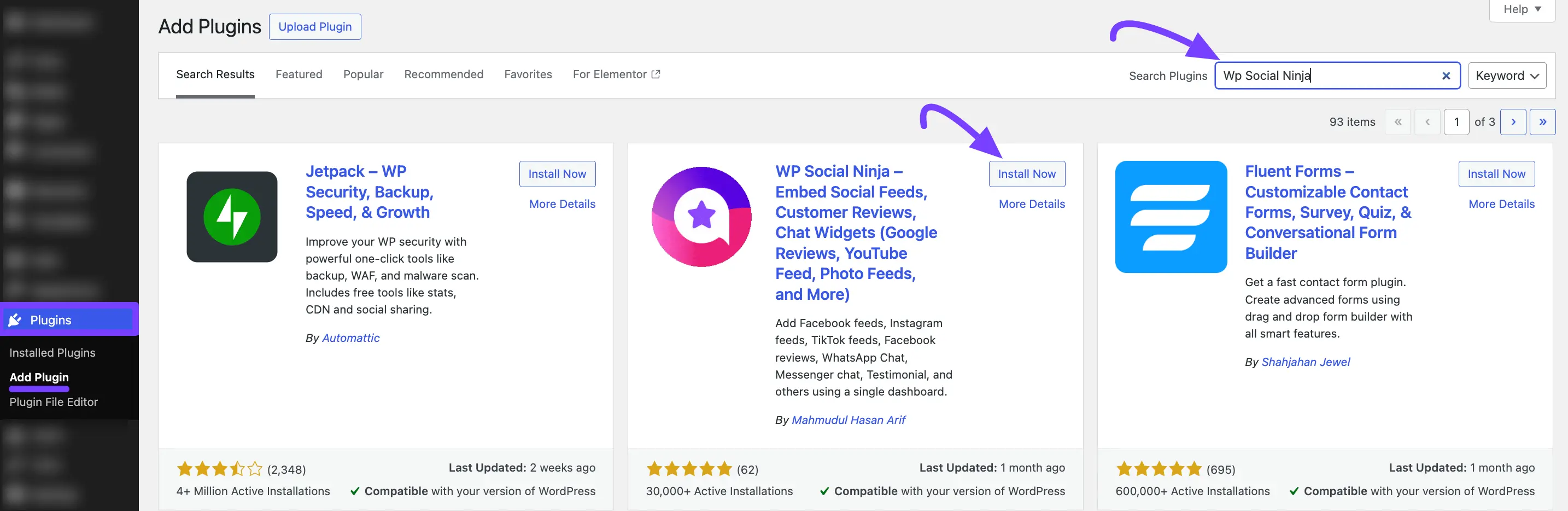Click the previous page arrow
1568x511 pixels.
point(1427,121)
